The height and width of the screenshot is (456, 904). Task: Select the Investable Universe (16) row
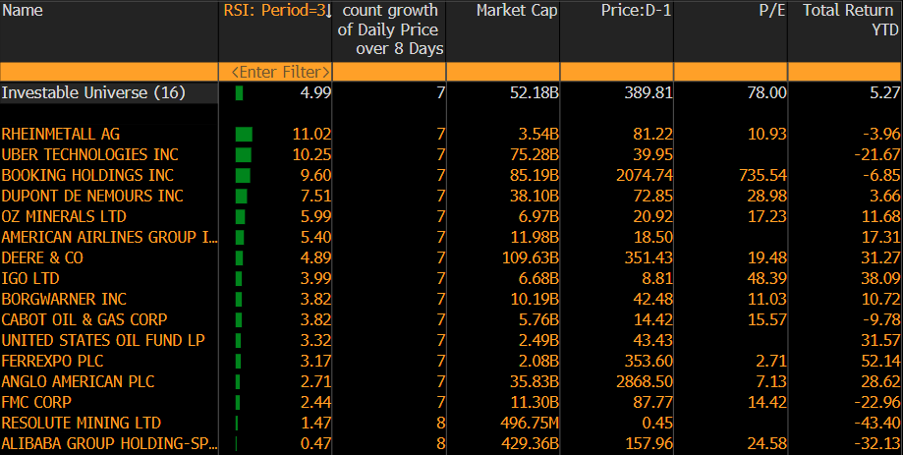[93, 93]
